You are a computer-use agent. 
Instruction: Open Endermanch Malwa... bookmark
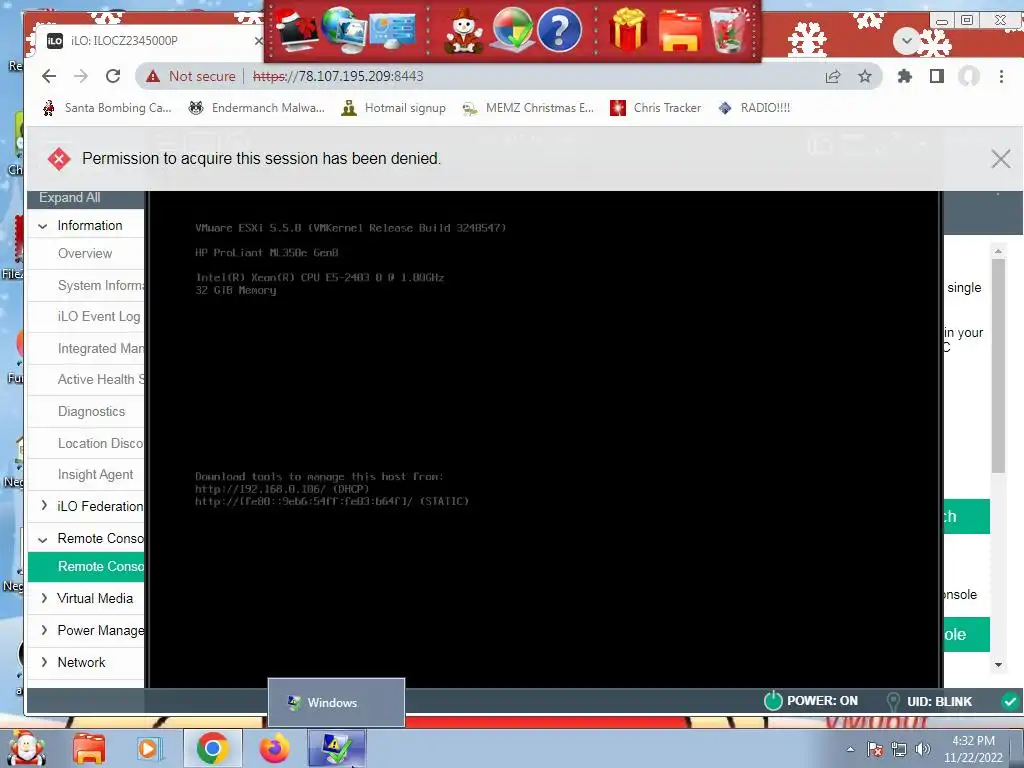tap(257, 108)
